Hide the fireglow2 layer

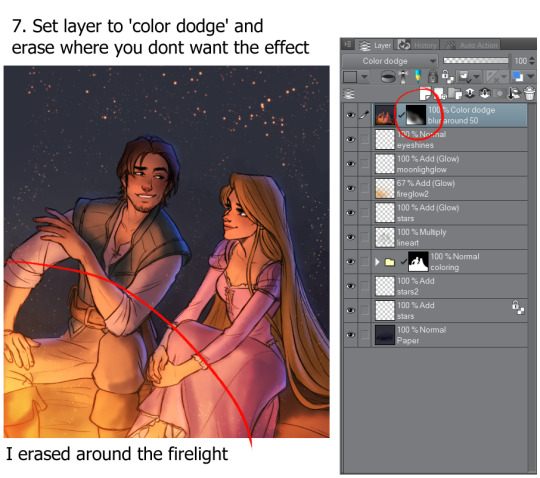point(351,188)
